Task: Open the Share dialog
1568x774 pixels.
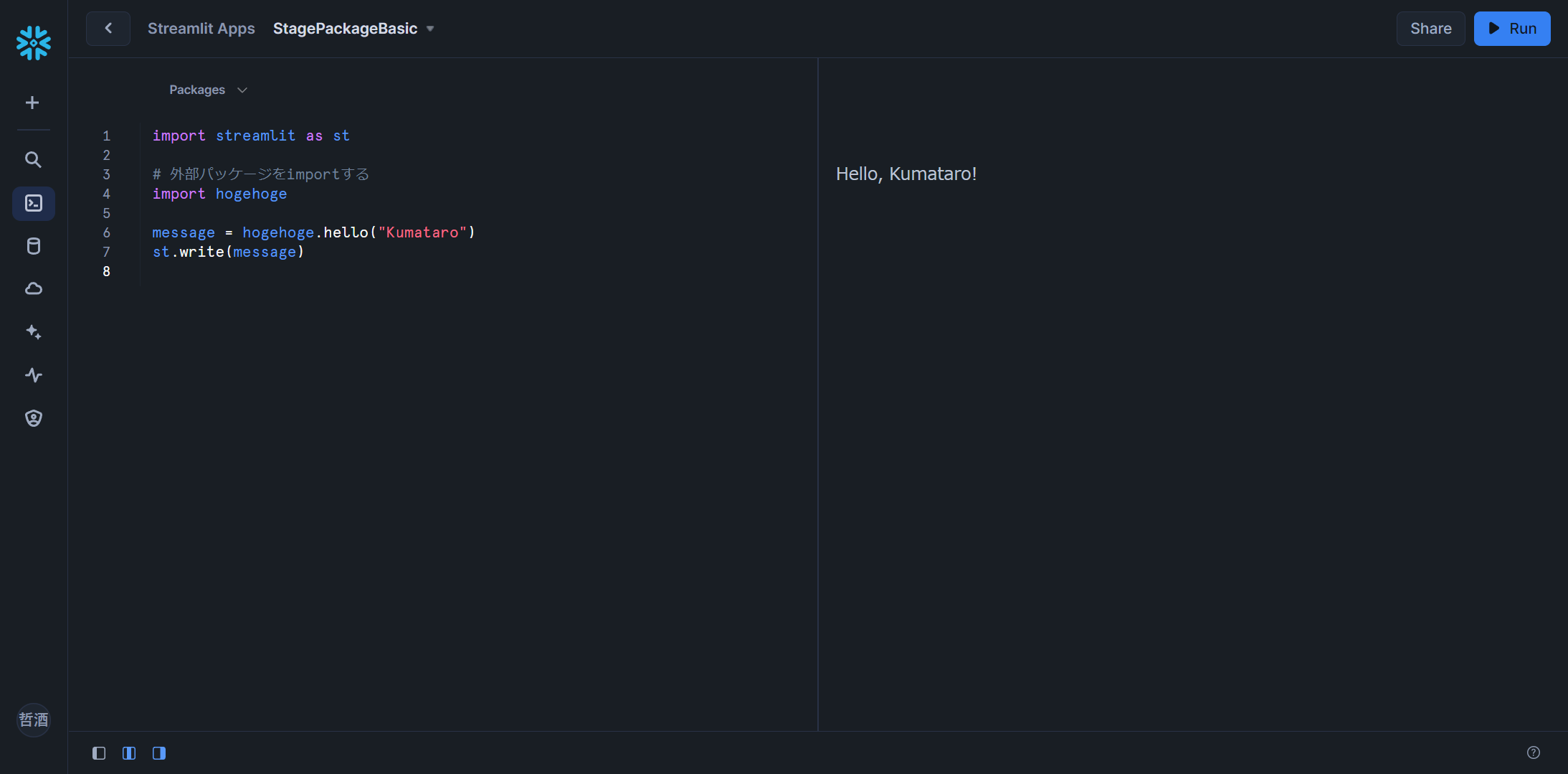Action: pos(1430,29)
